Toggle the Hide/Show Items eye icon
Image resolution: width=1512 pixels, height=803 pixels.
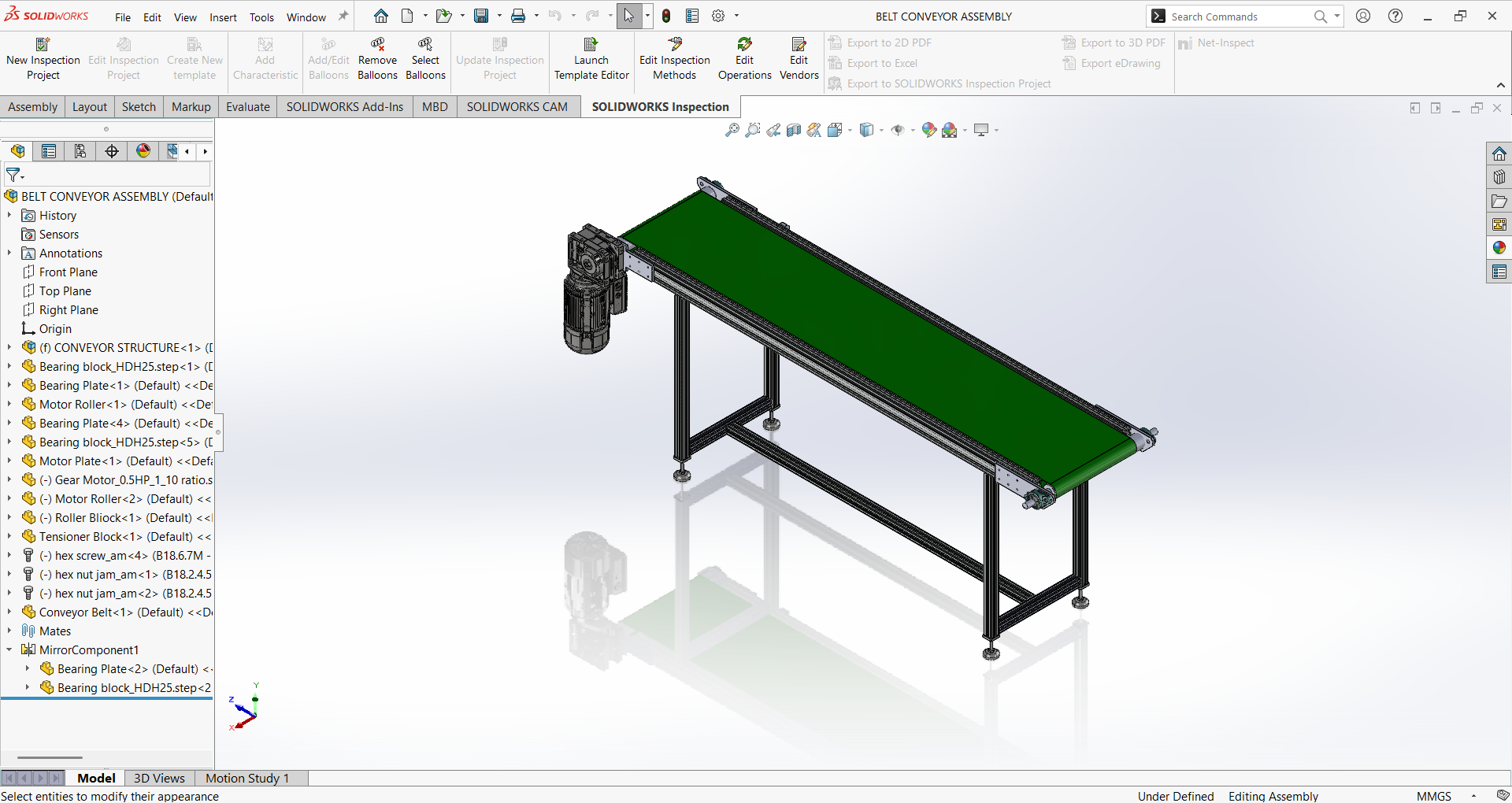[897, 130]
